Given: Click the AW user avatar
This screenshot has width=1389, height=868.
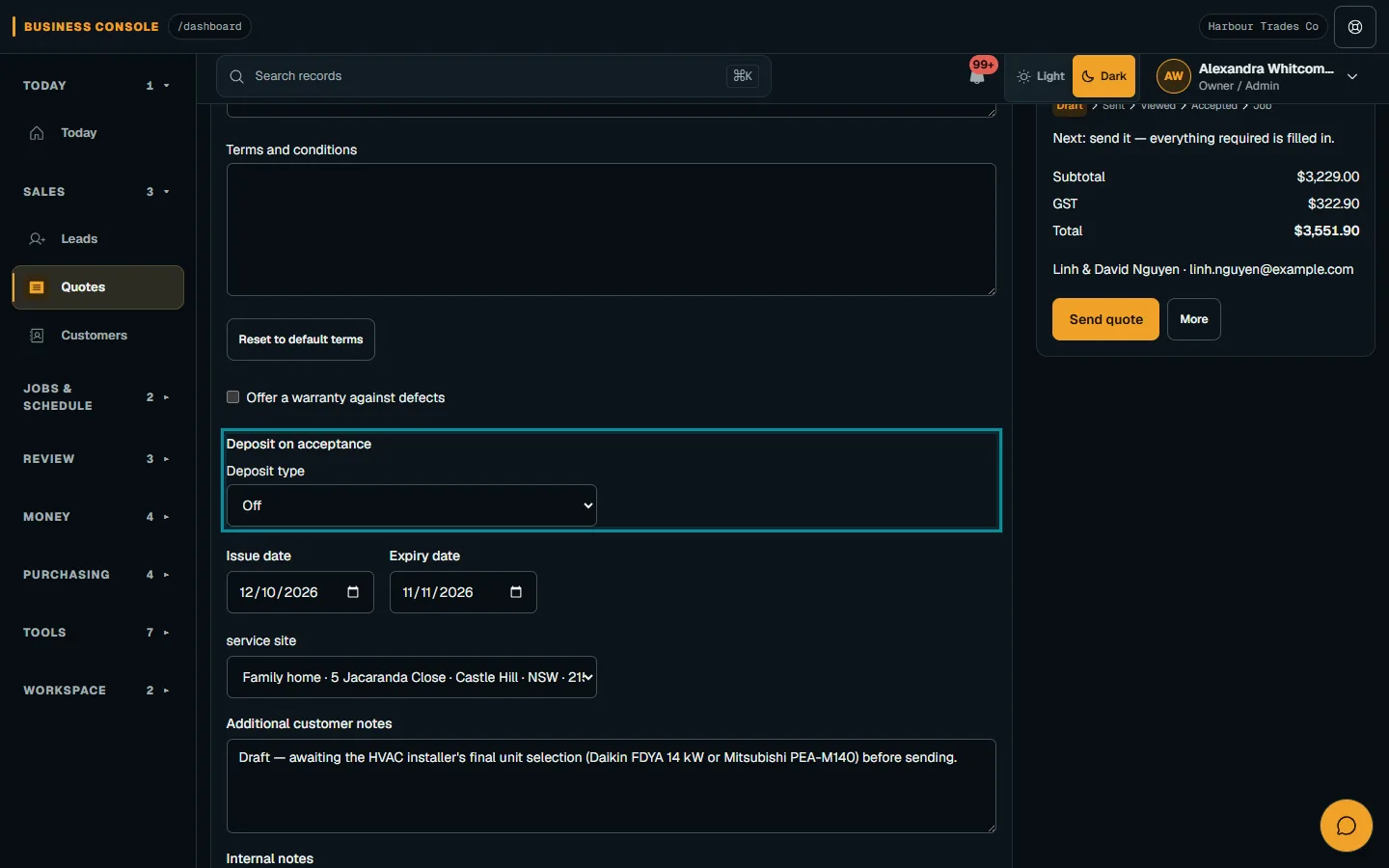Looking at the screenshot, I should click(x=1174, y=76).
